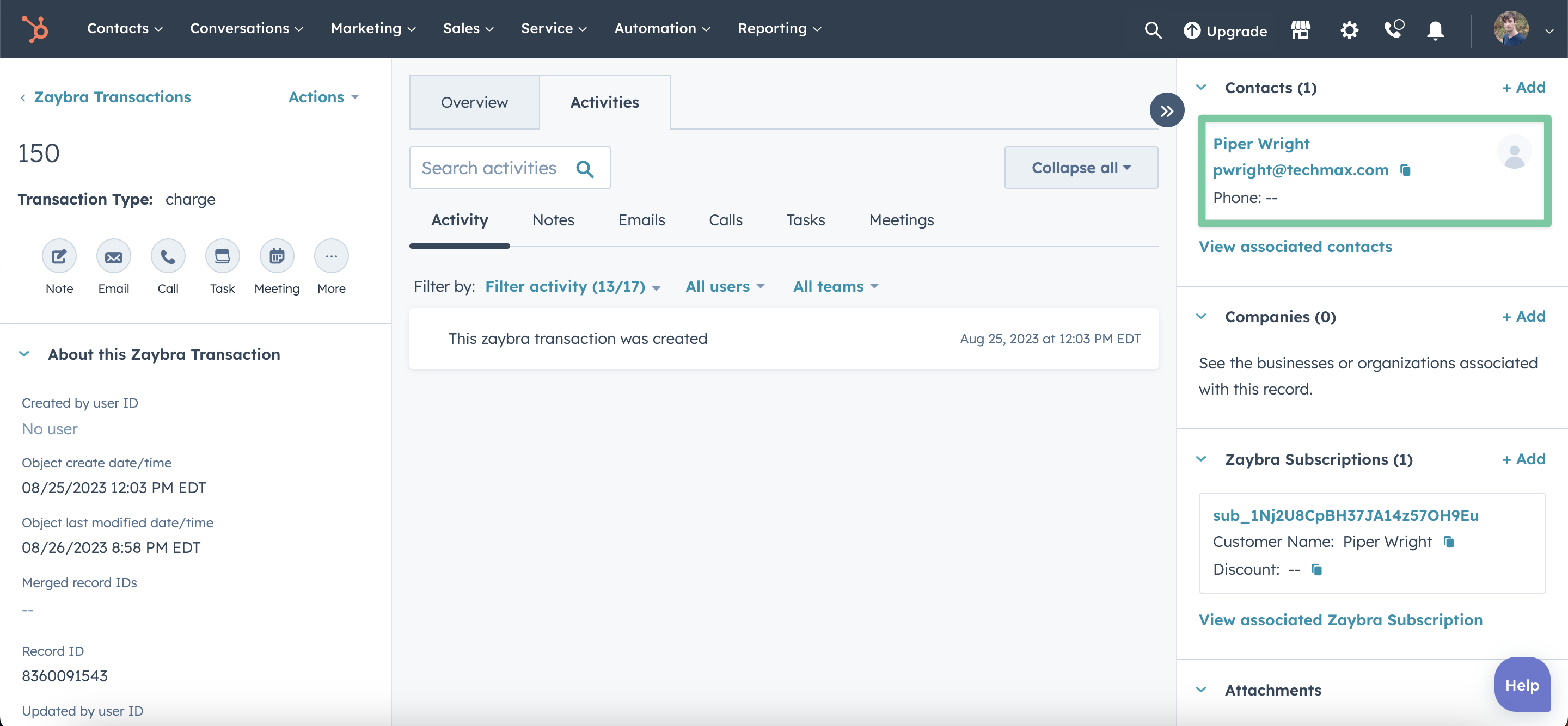Collapse the Companies (0) section
Viewport: 1568px width, 726px height.
pos(1201,316)
